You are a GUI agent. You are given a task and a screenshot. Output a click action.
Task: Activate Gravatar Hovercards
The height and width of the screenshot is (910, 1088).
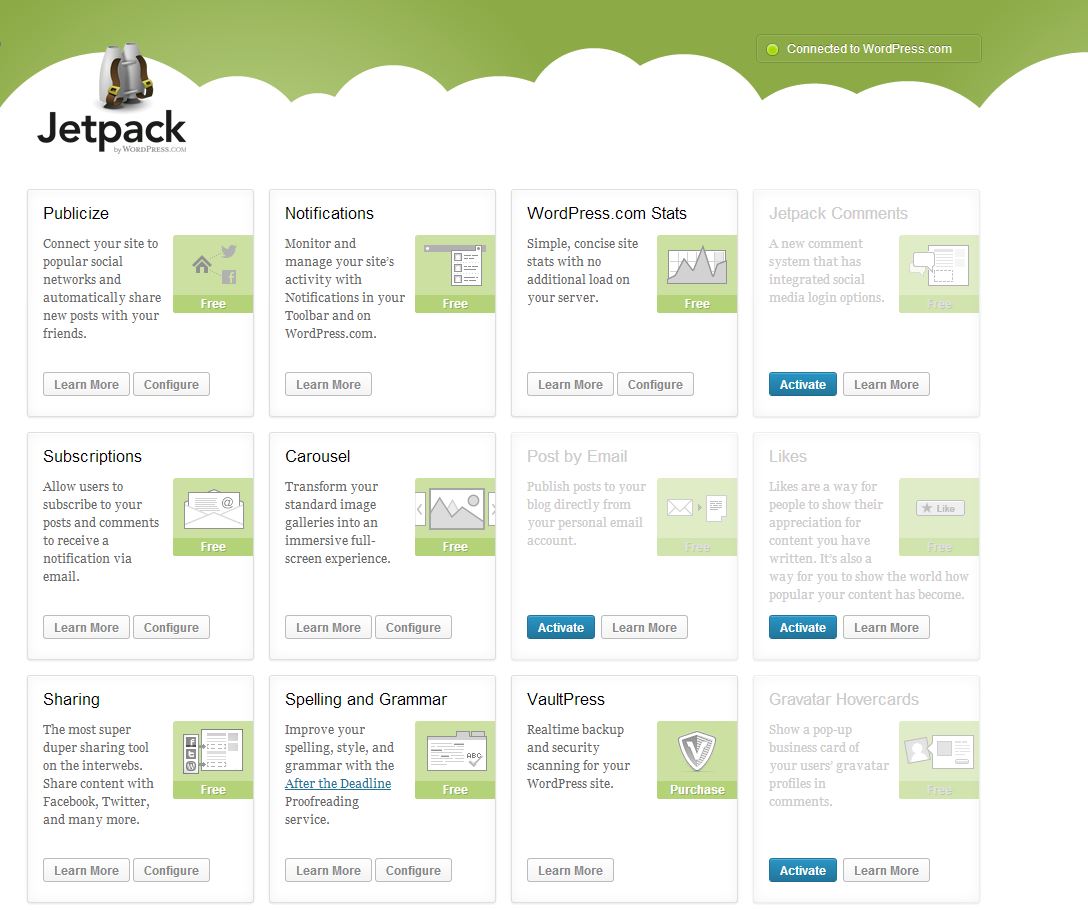pos(803,870)
